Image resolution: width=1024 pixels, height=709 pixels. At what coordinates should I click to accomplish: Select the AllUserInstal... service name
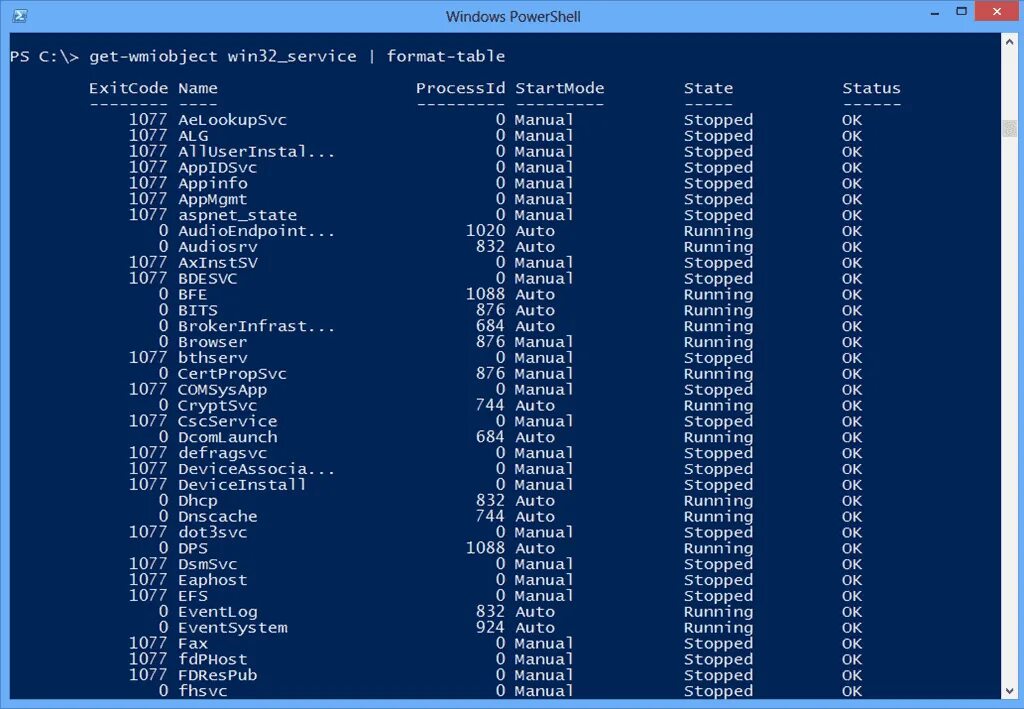click(x=257, y=151)
